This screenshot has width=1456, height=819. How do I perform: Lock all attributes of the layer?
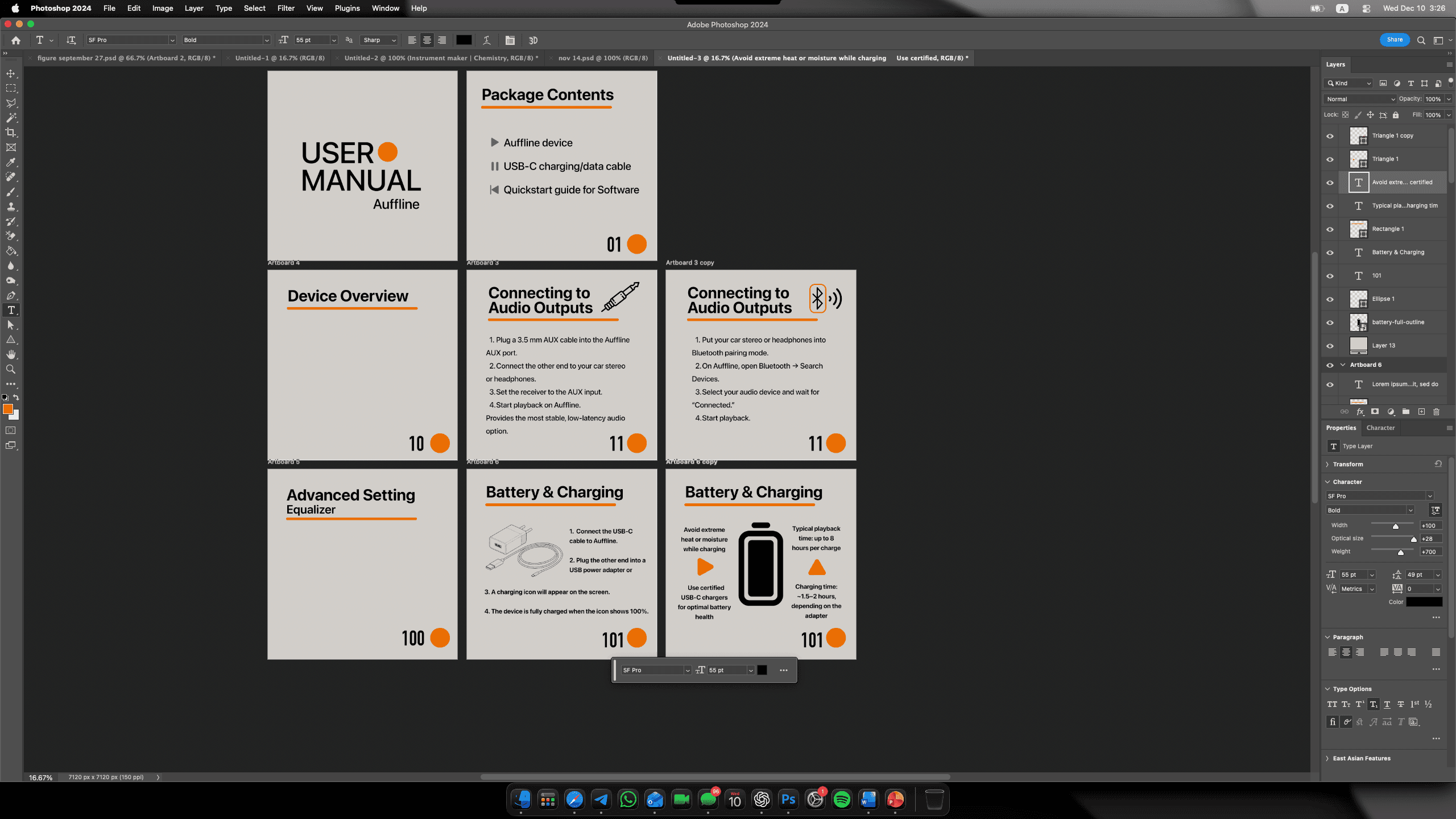tap(1396, 115)
